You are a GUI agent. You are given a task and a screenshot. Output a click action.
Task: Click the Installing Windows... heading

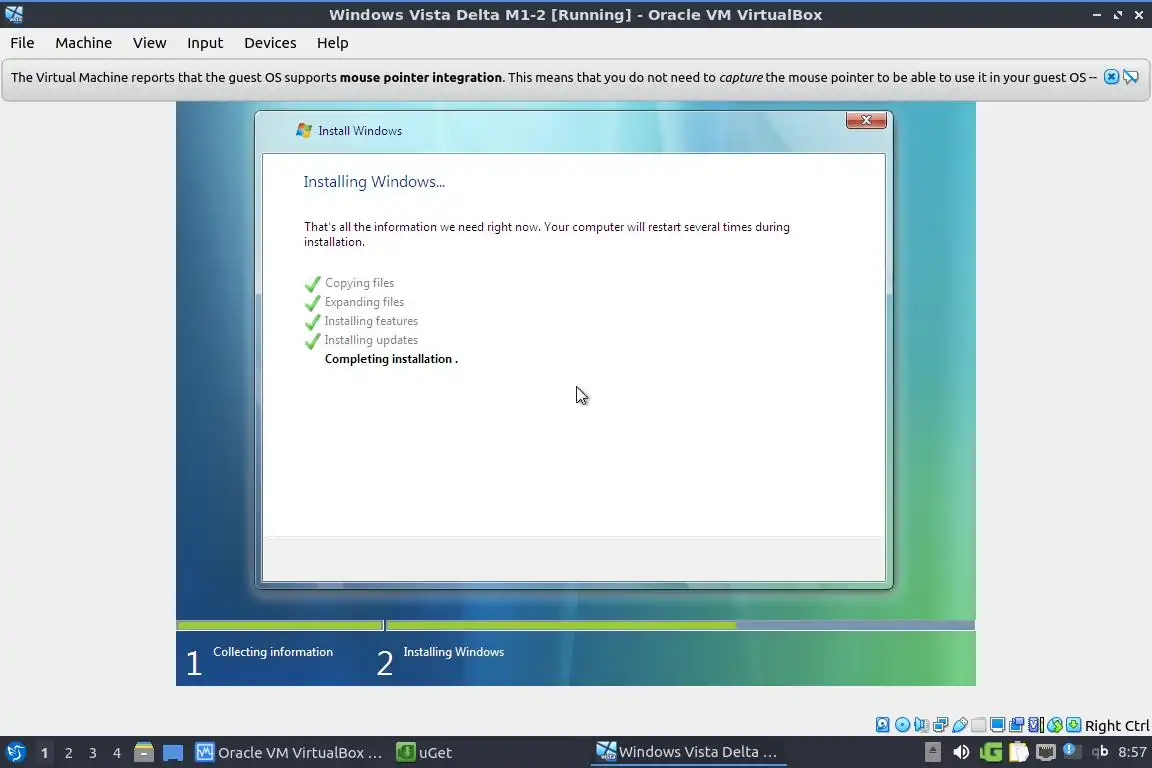[374, 182]
